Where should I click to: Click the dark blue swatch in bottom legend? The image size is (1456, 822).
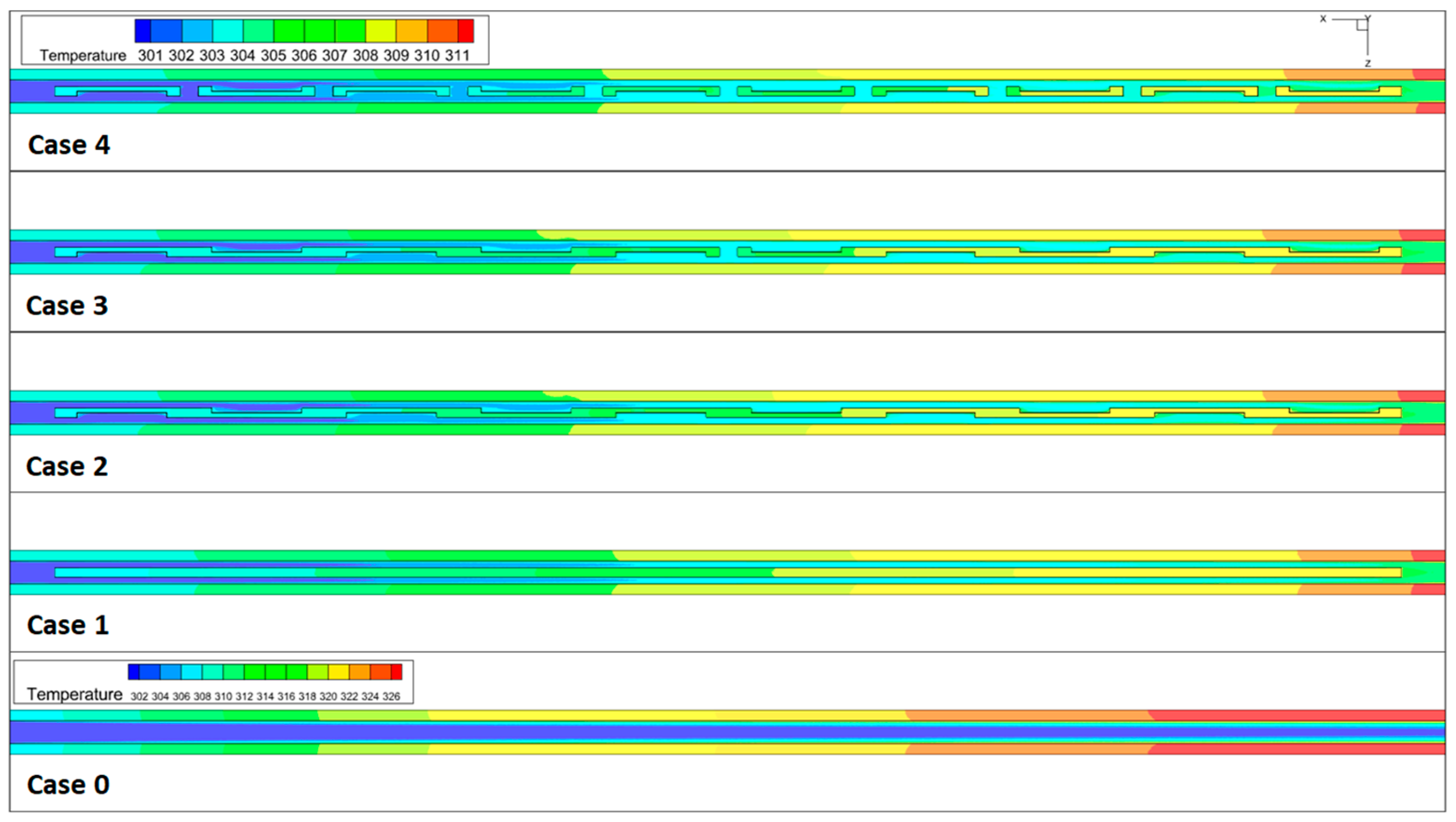click(134, 672)
